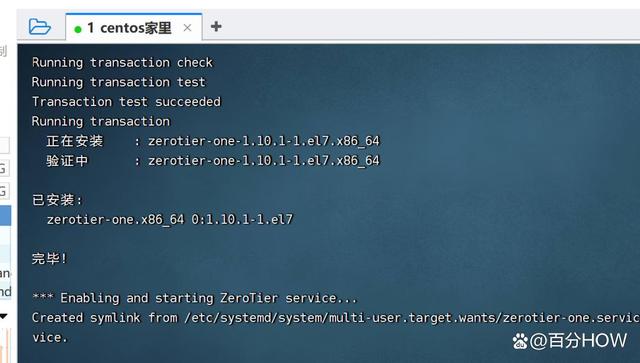Click the paw logo beside @百分HOW
Viewport: 640px width, 363px height.
[520, 341]
